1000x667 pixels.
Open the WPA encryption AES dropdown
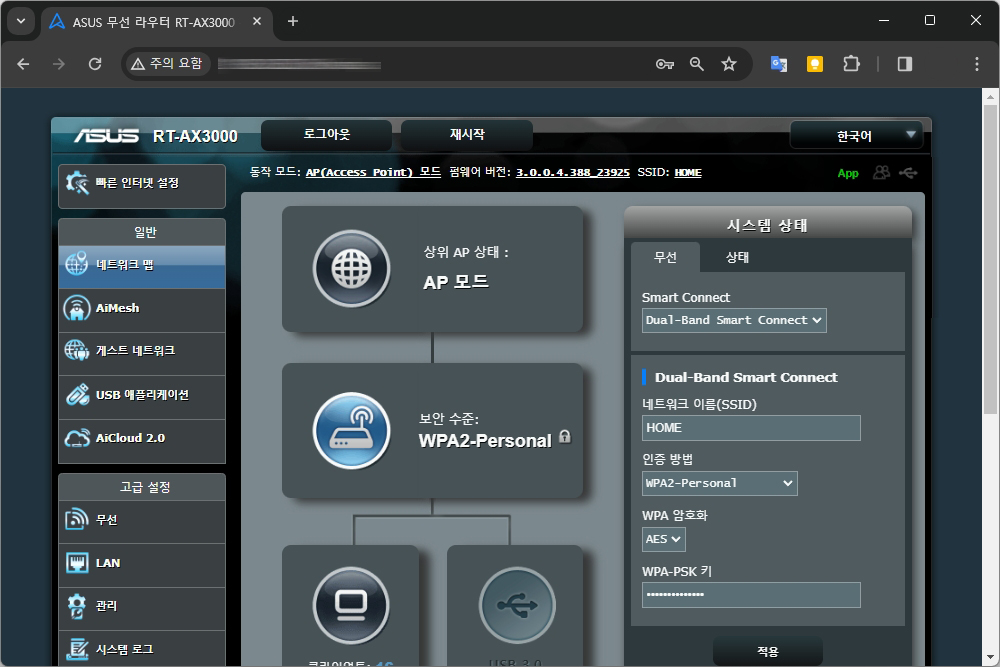663,539
